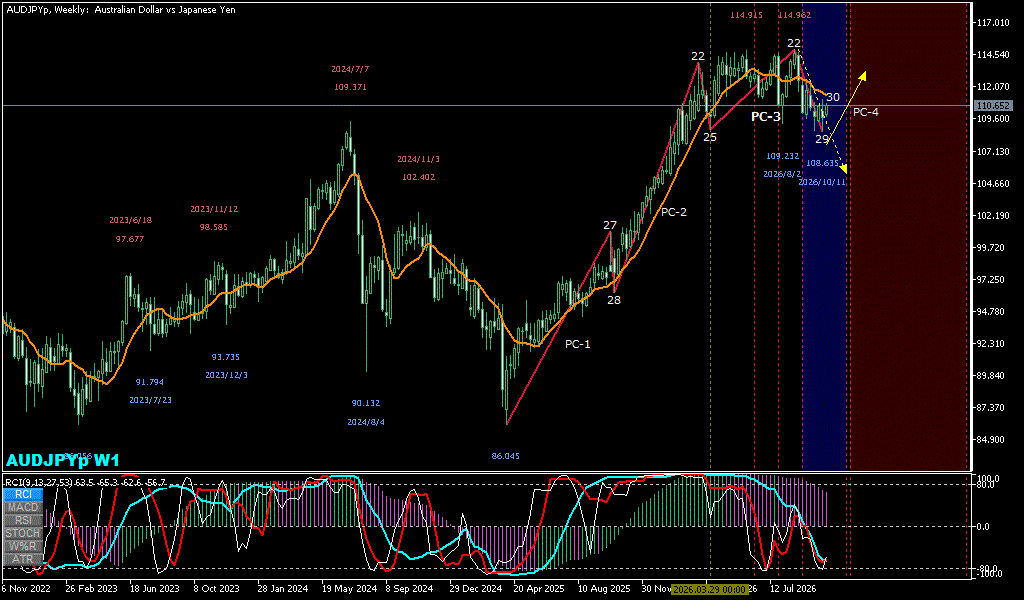Image resolution: width=1024 pixels, height=600 pixels.
Task: Click the 109.232 low price label
Action: coord(782,156)
